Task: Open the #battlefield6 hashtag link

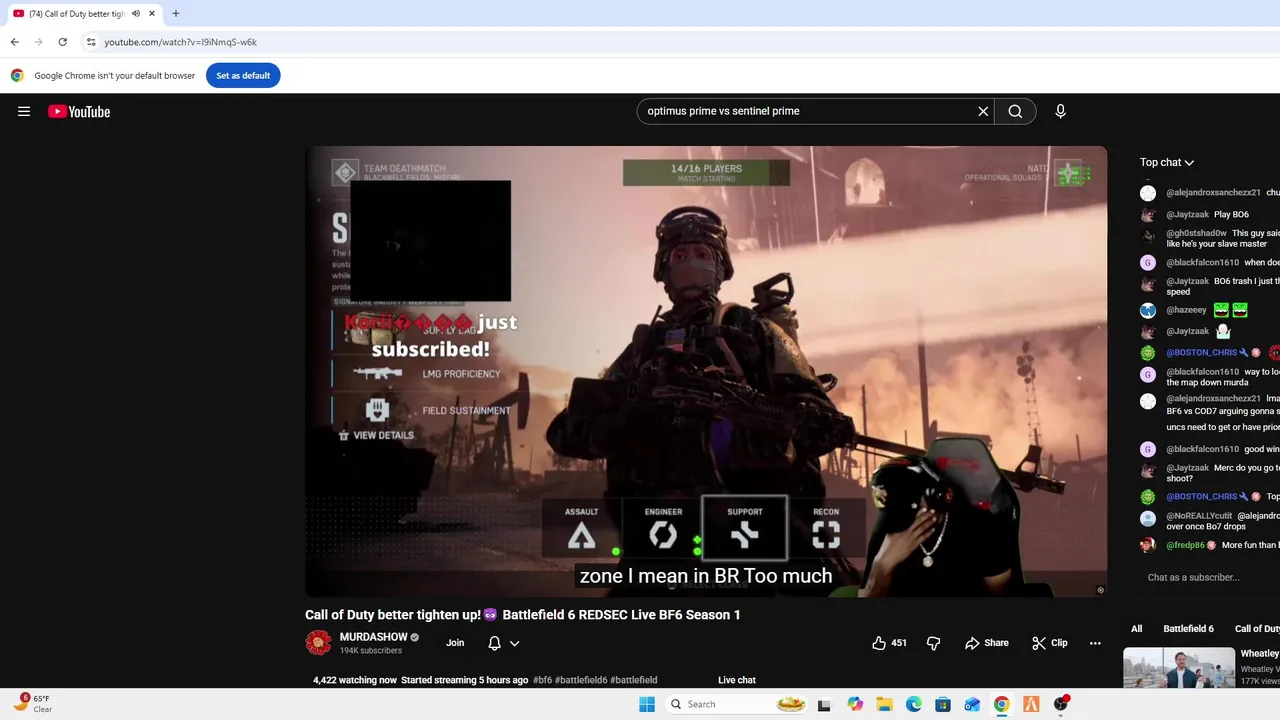Action: (x=581, y=680)
